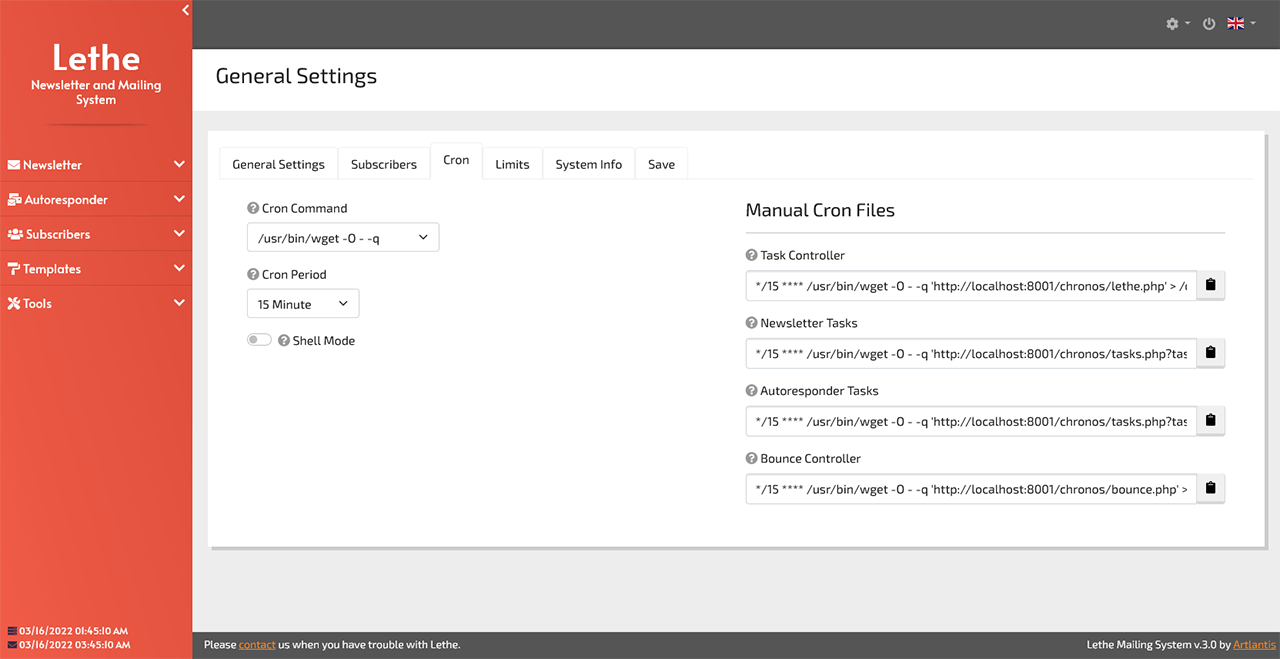Expand the Newsletter sidebar menu
This screenshot has height=659, width=1280.
point(96,165)
